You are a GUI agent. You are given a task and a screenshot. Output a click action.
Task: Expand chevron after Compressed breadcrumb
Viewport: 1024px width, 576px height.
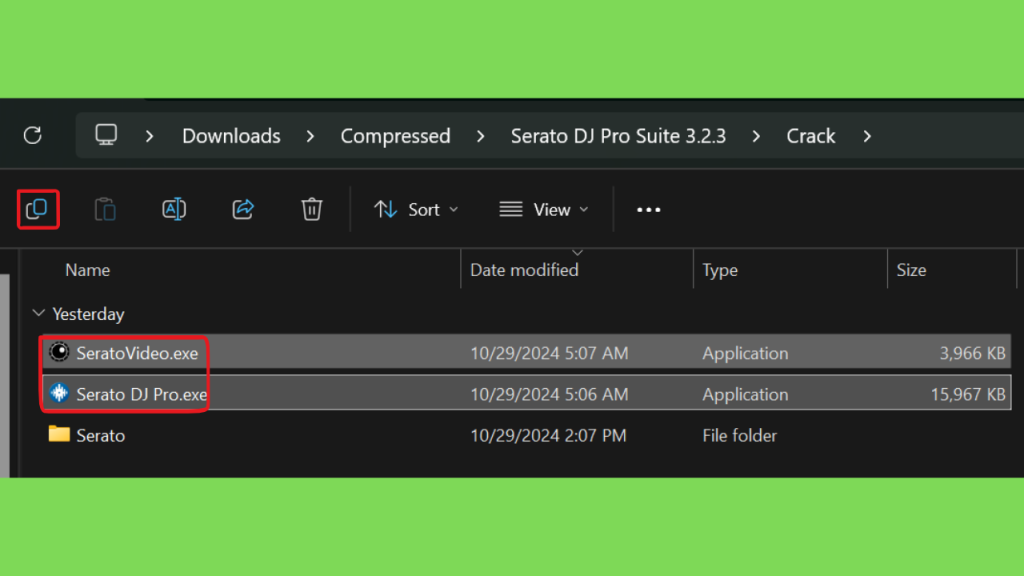coord(481,136)
